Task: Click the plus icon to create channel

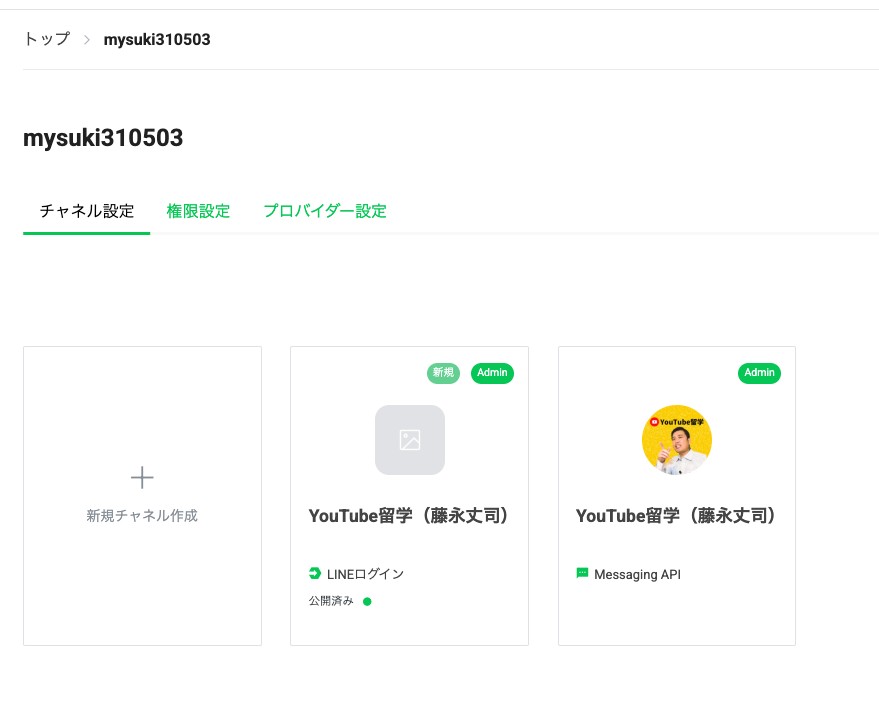Action: [142, 478]
